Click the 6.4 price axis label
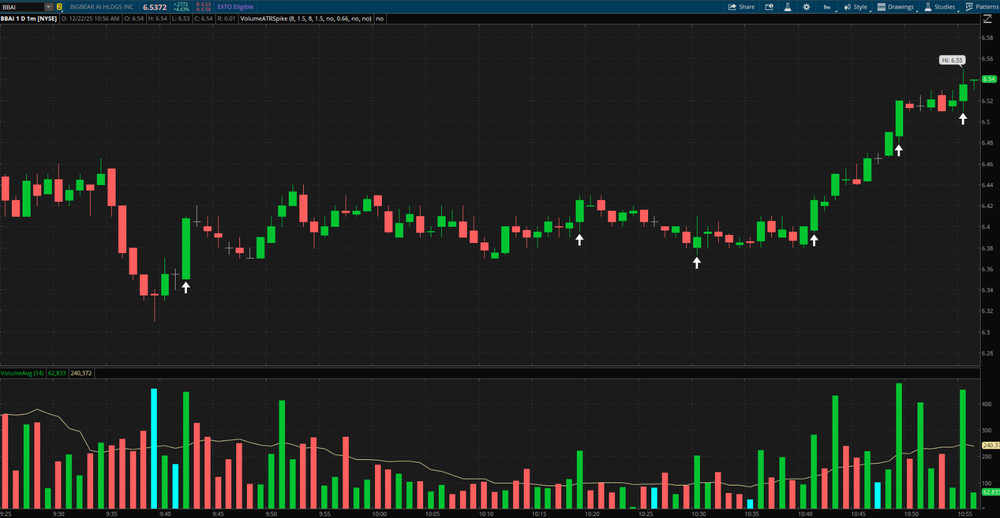This screenshot has height=518, width=1000. point(987,227)
